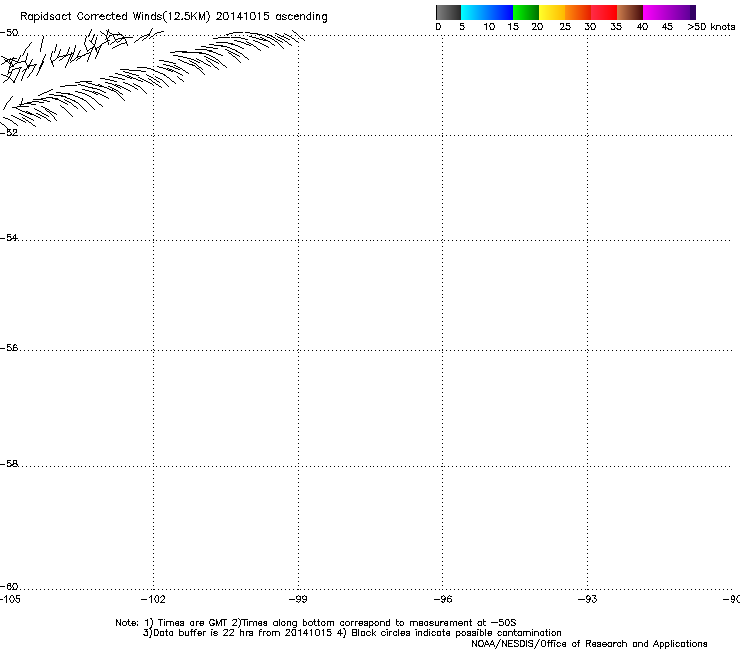Viewport: 740px width, 650px height.
Task: Click the gray 0-5 knots color segment
Action: [x=448, y=12]
